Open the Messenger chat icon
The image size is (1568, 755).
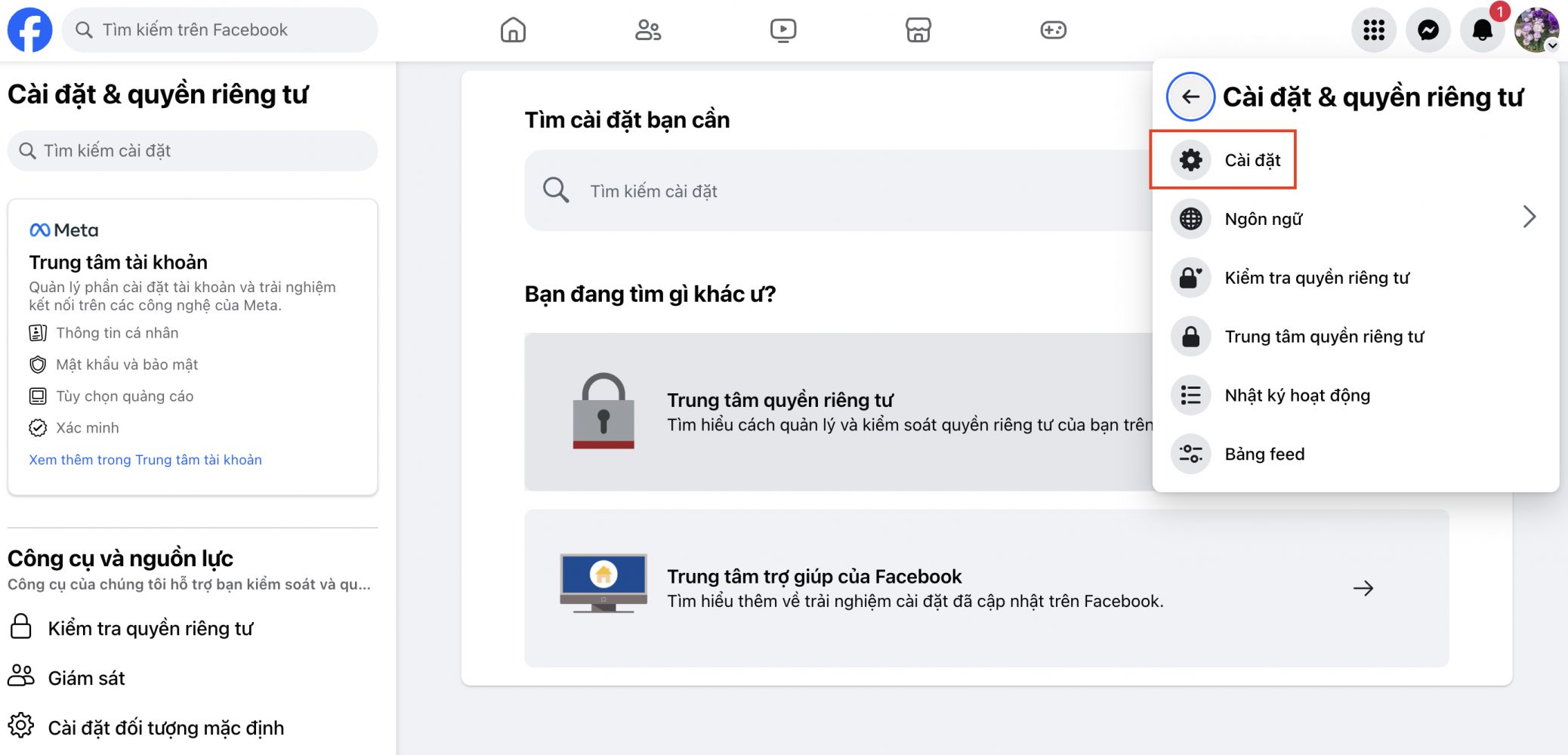click(1428, 30)
